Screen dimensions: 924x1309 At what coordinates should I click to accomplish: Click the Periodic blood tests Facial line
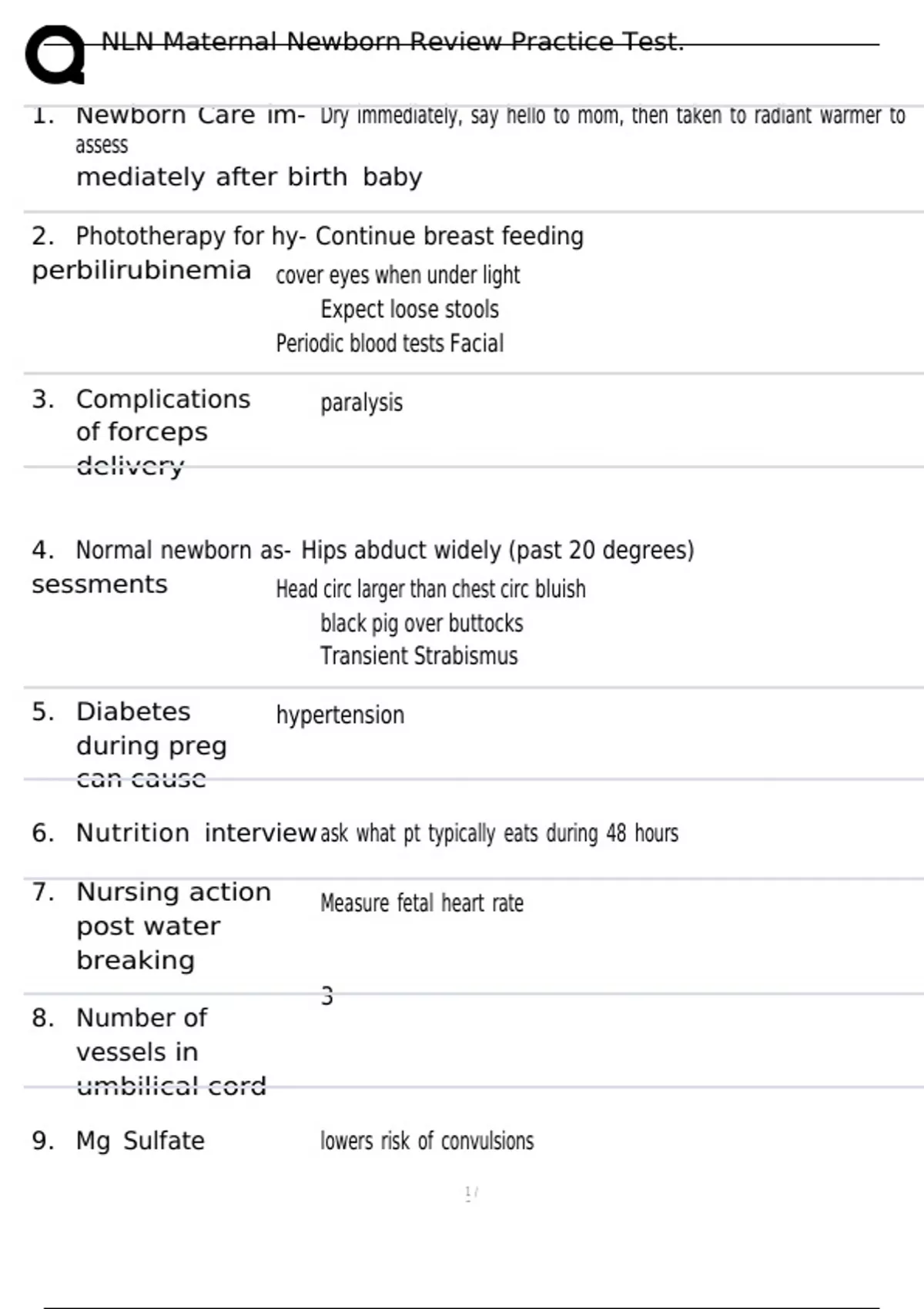pyautogui.click(x=390, y=343)
